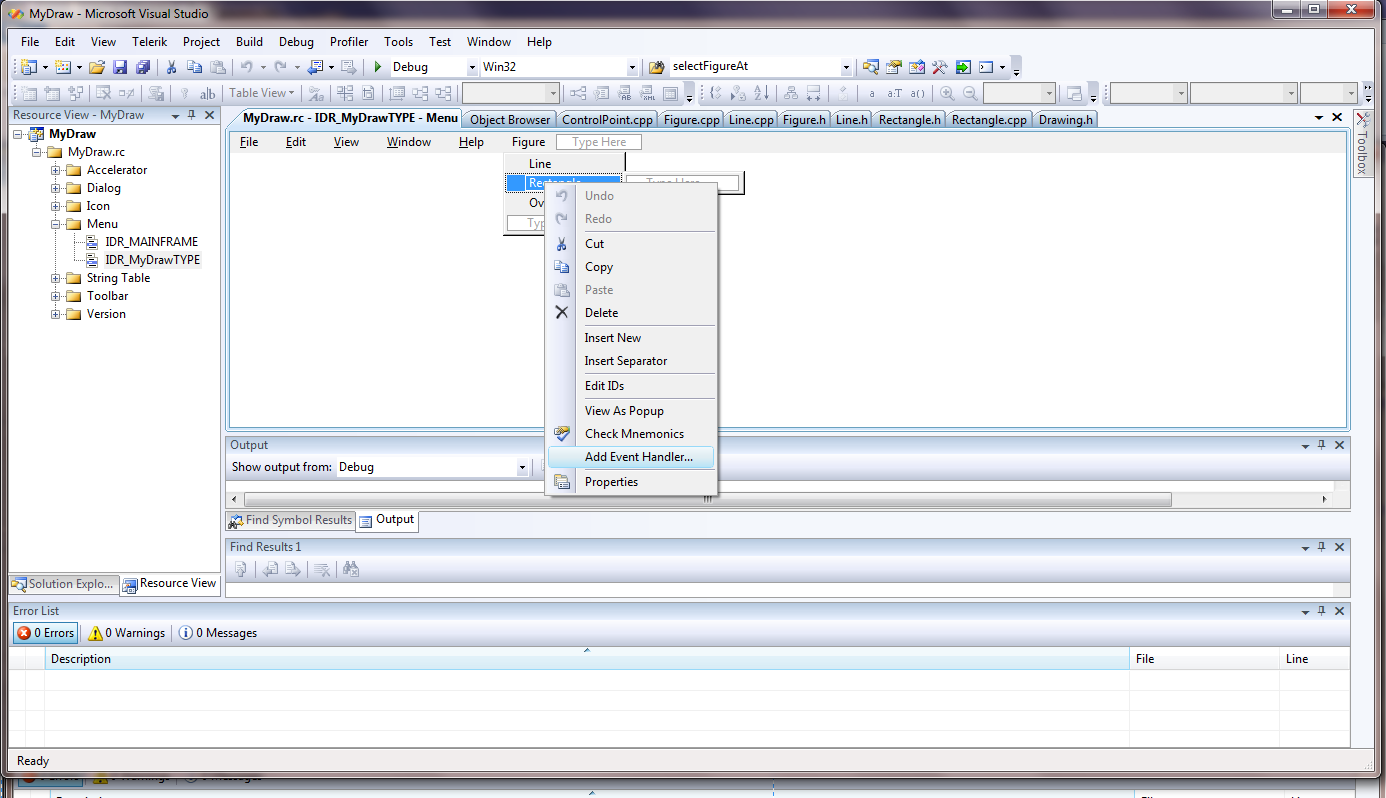Switch to the Solution Explorer tab

pos(64,584)
